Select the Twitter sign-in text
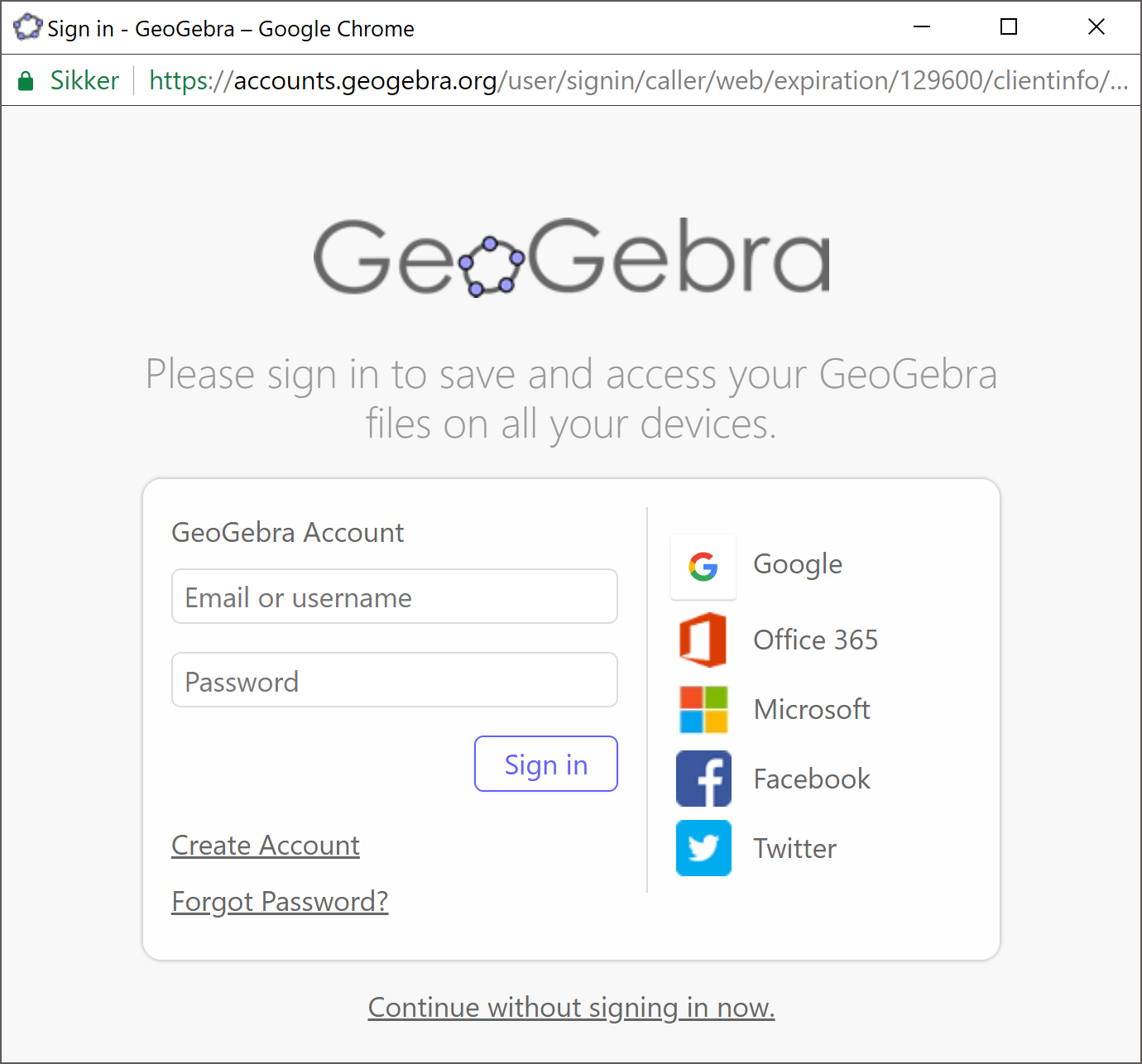 794,848
